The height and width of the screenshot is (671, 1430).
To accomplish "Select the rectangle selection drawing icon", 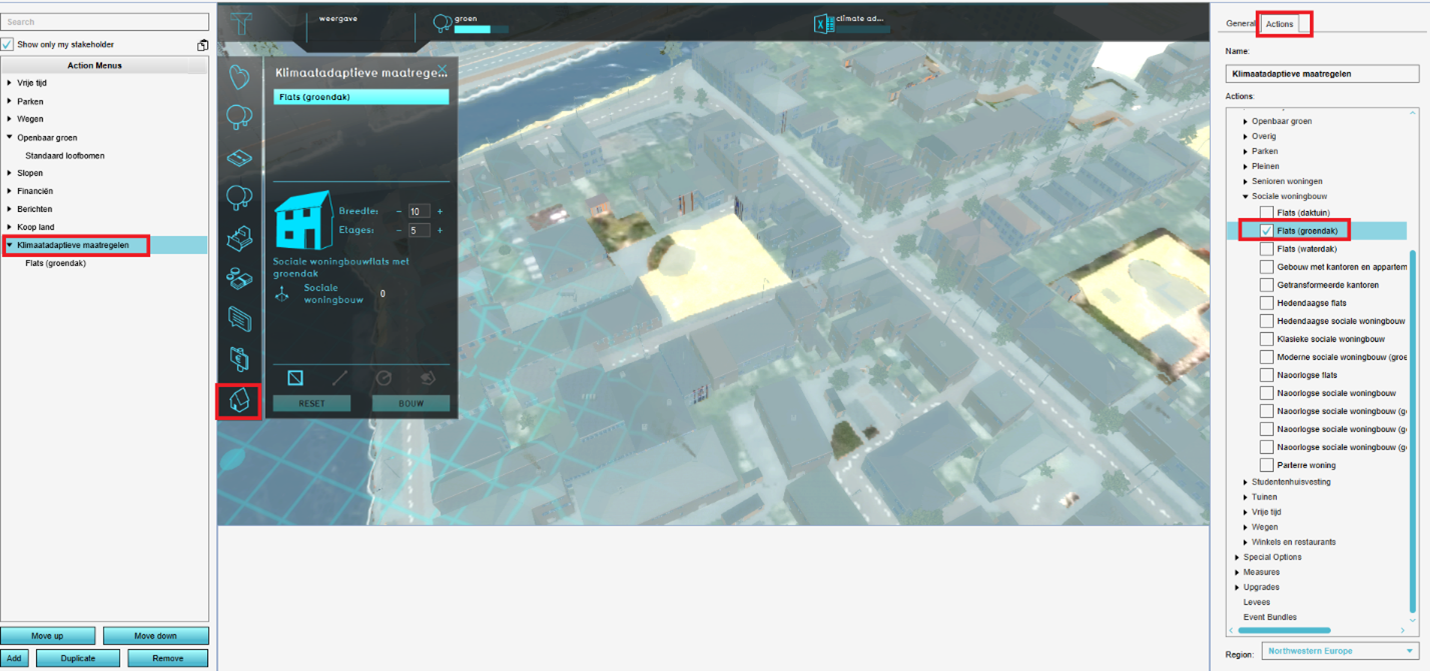I will (295, 378).
